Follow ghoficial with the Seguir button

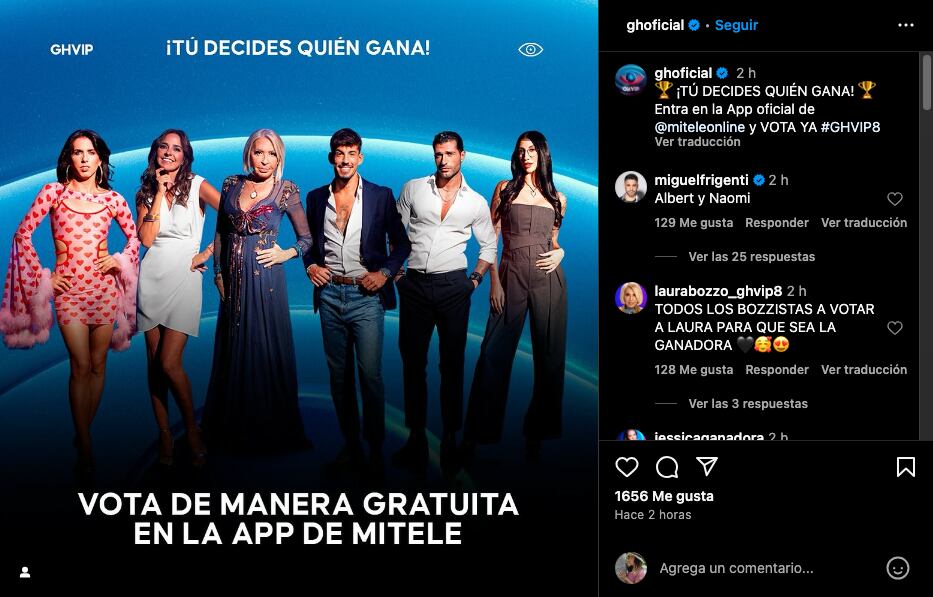(x=736, y=25)
